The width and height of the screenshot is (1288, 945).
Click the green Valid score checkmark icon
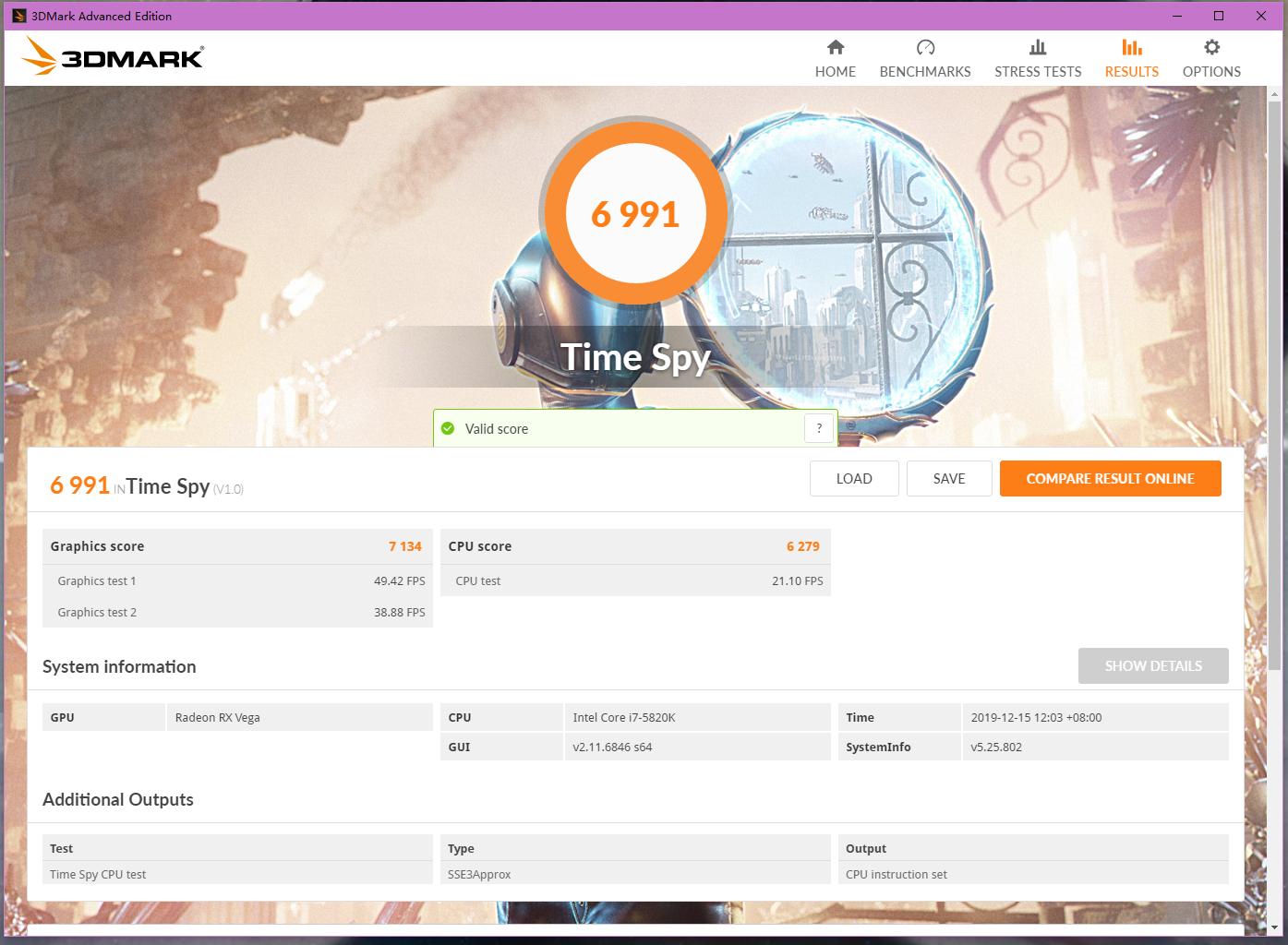coord(448,428)
